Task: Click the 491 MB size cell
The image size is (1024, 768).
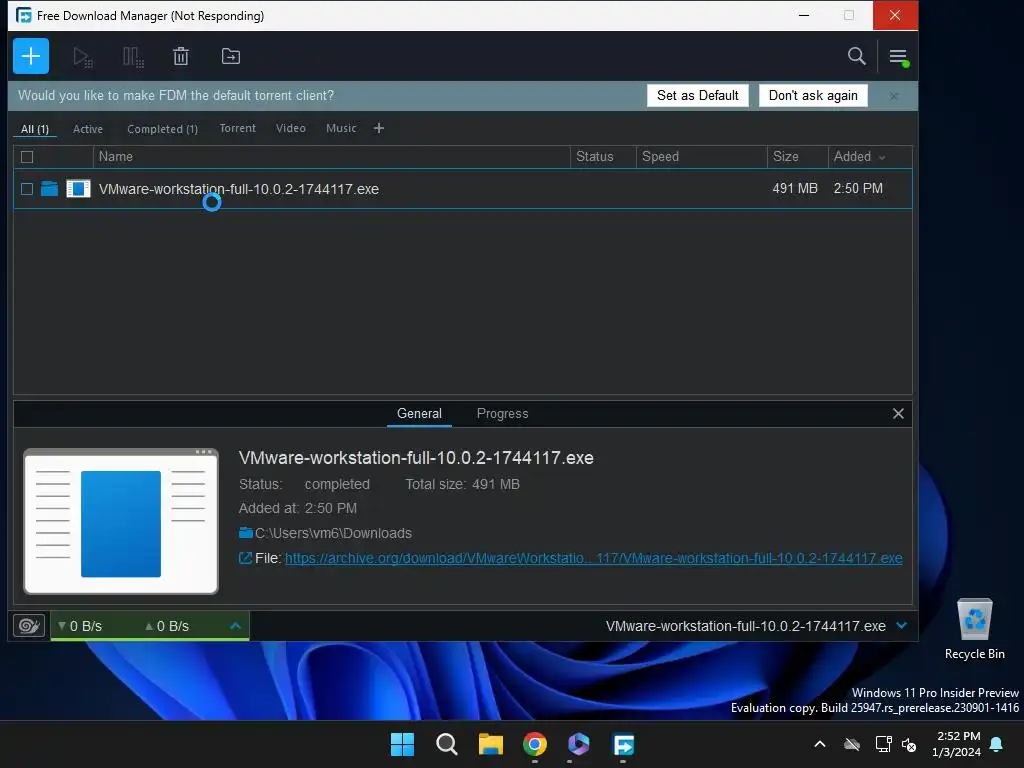Action: coord(795,188)
